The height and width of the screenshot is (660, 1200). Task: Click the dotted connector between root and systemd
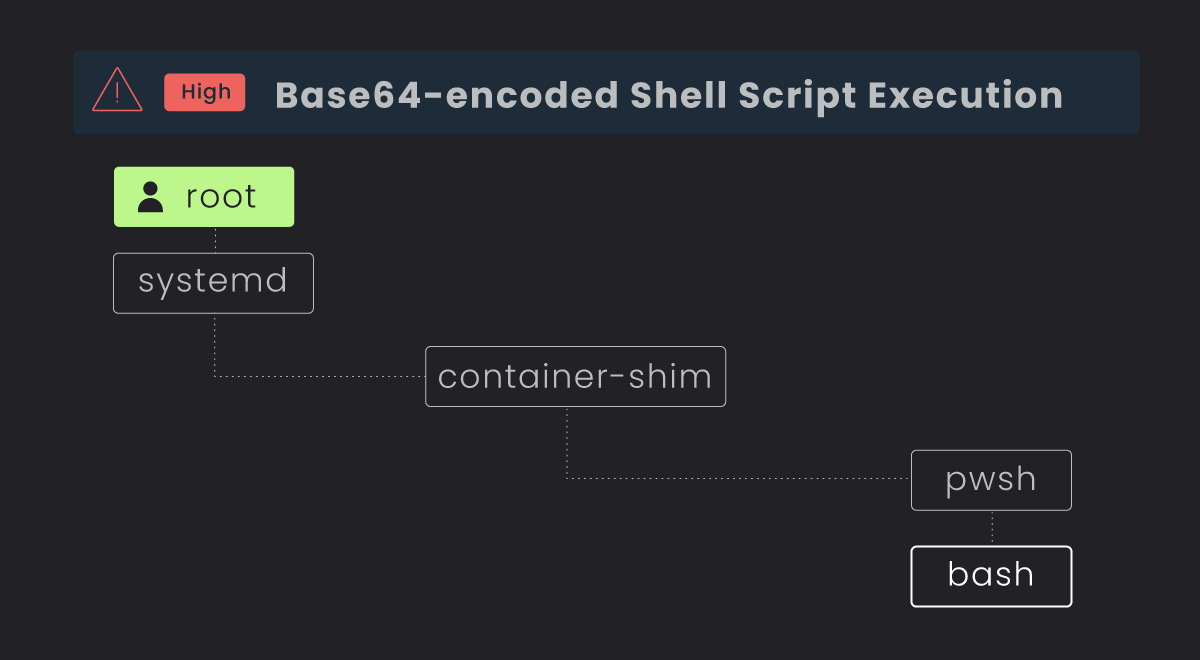click(x=215, y=240)
